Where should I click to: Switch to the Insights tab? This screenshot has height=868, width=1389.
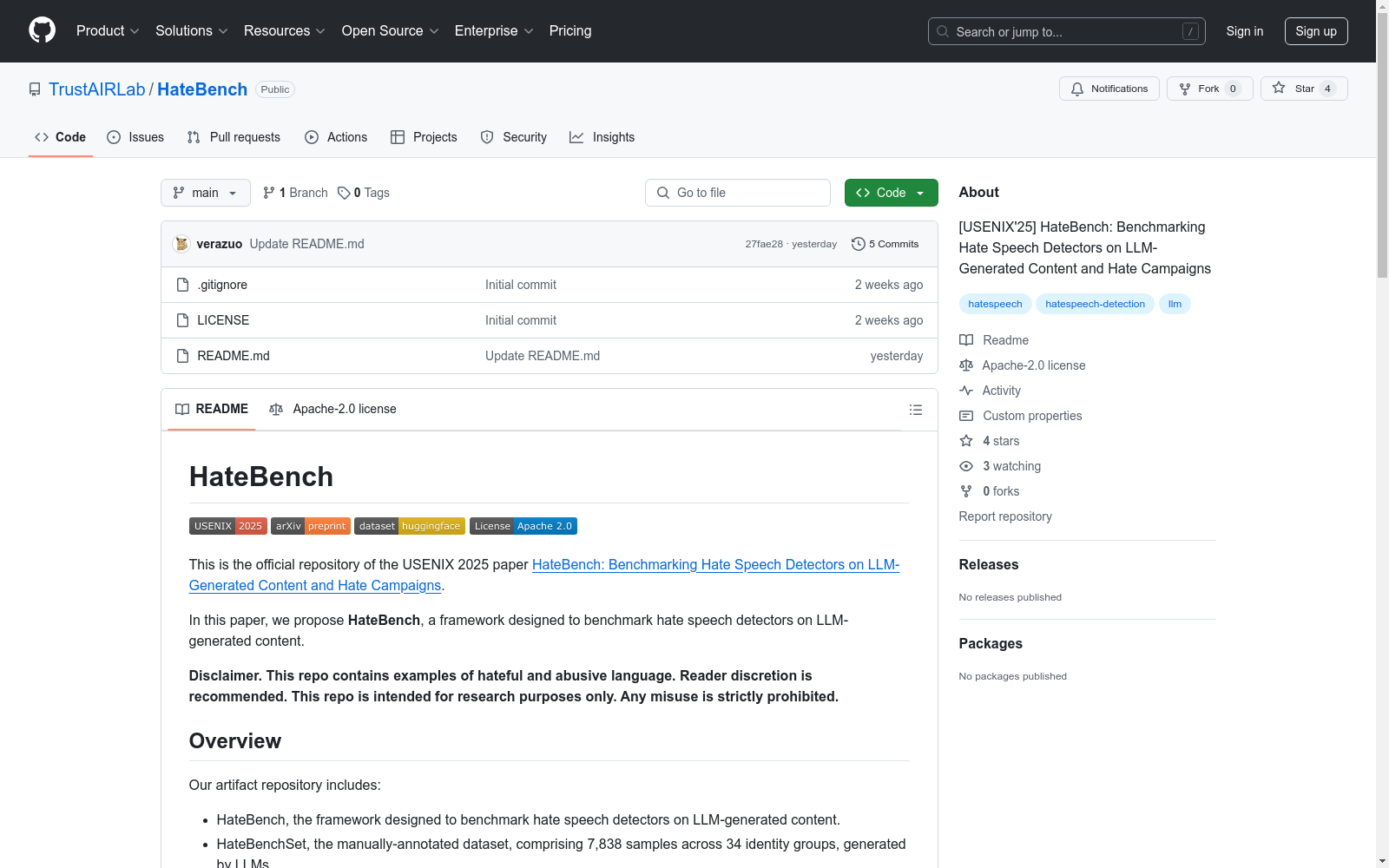click(x=602, y=137)
